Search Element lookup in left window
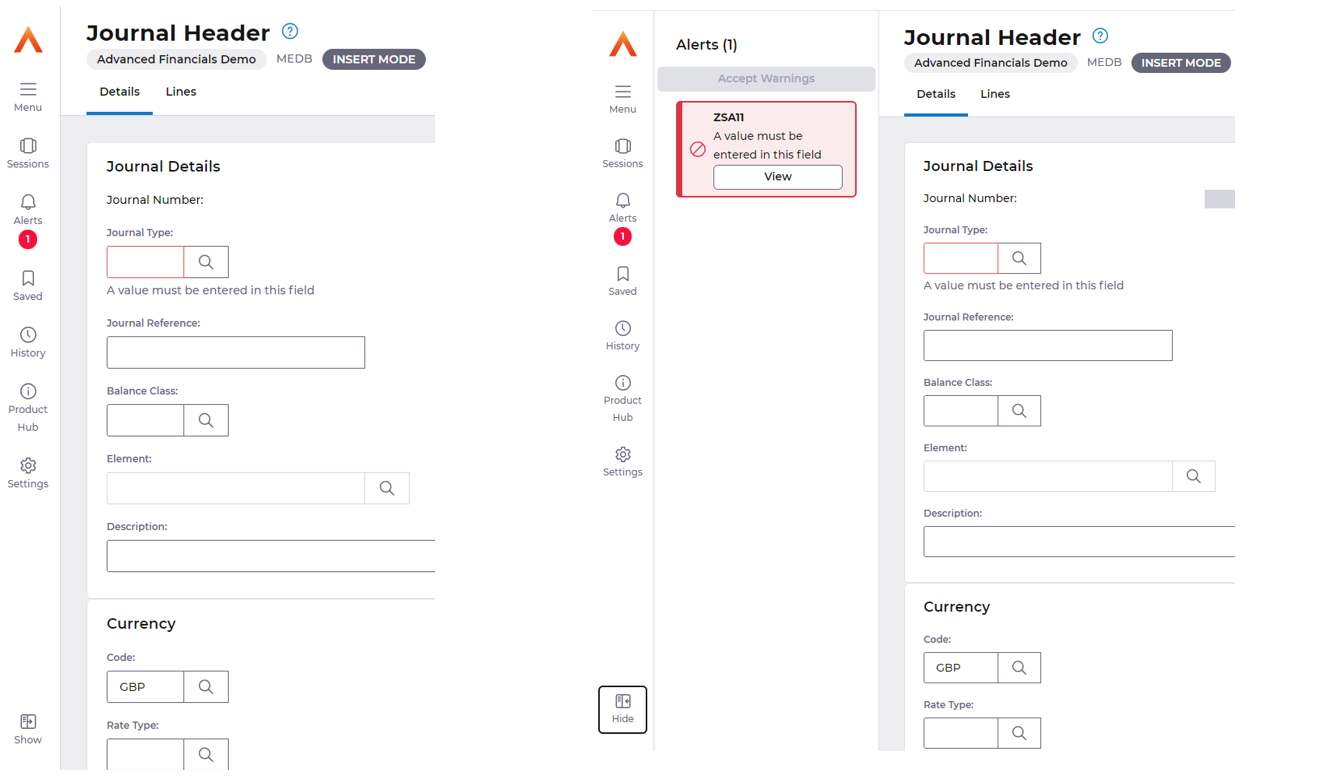The width and height of the screenshot is (1327, 778). pyautogui.click(x=387, y=488)
